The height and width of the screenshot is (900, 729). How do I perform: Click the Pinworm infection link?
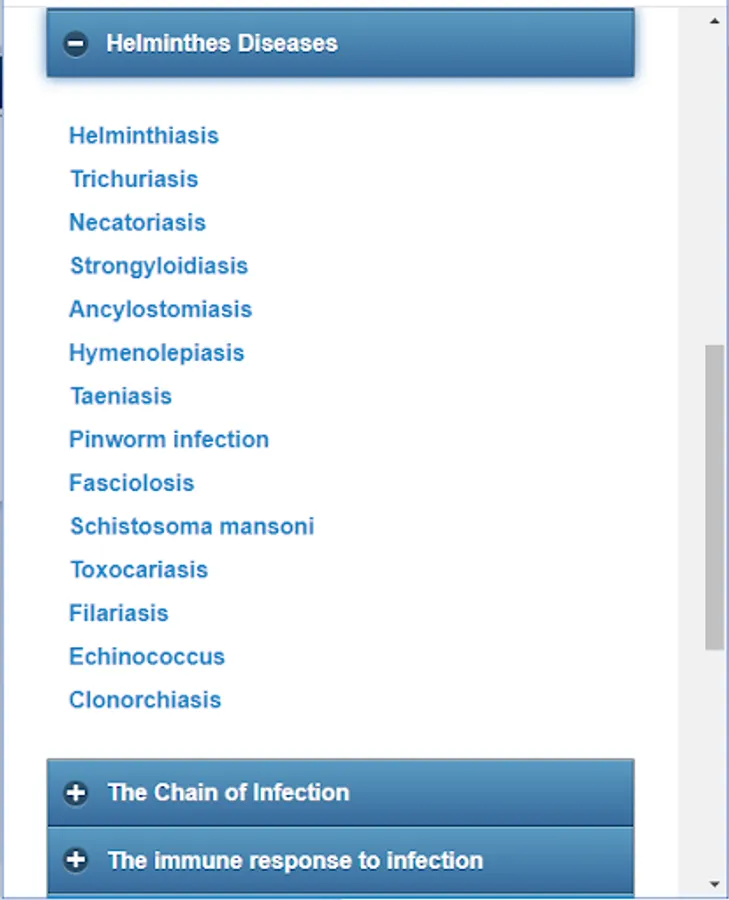[x=168, y=440]
